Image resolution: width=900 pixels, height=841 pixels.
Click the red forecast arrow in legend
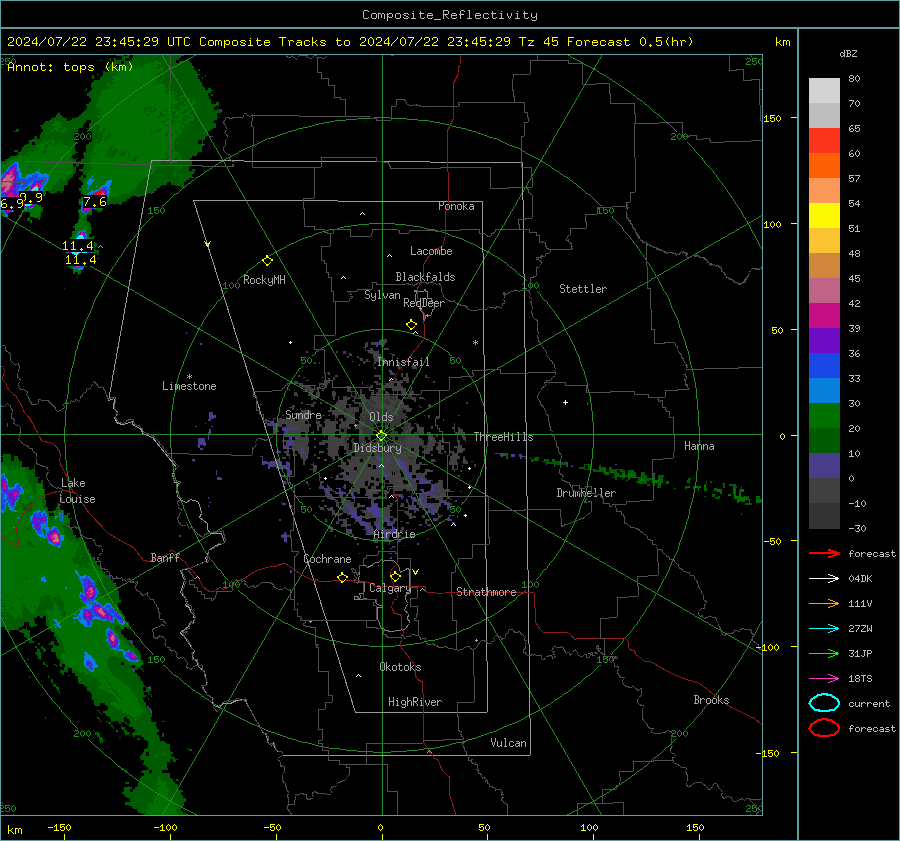[x=824, y=553]
